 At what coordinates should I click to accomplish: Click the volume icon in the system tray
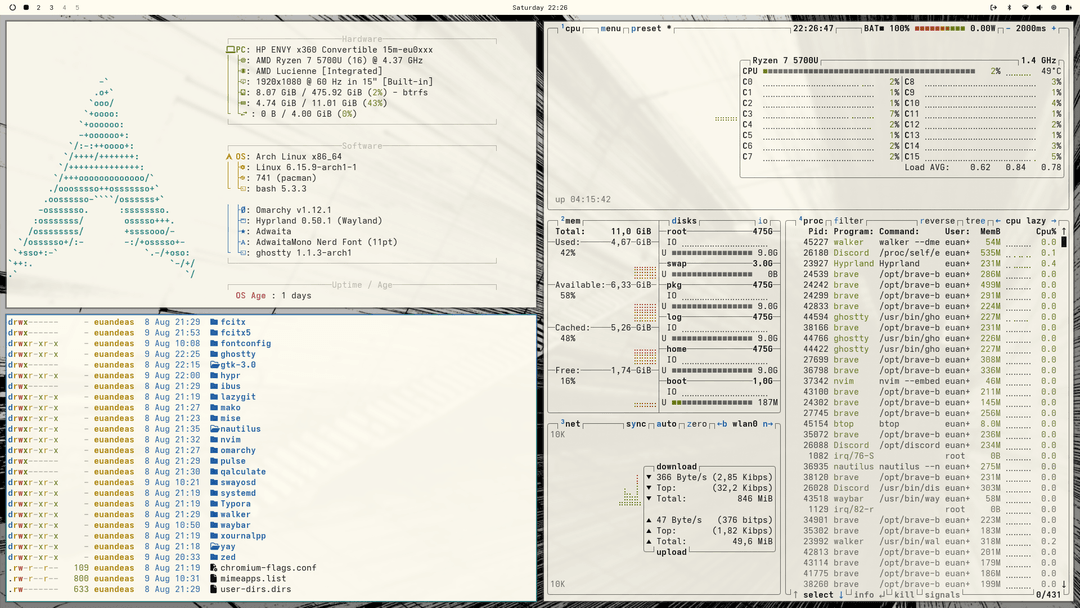tap(1039, 8)
